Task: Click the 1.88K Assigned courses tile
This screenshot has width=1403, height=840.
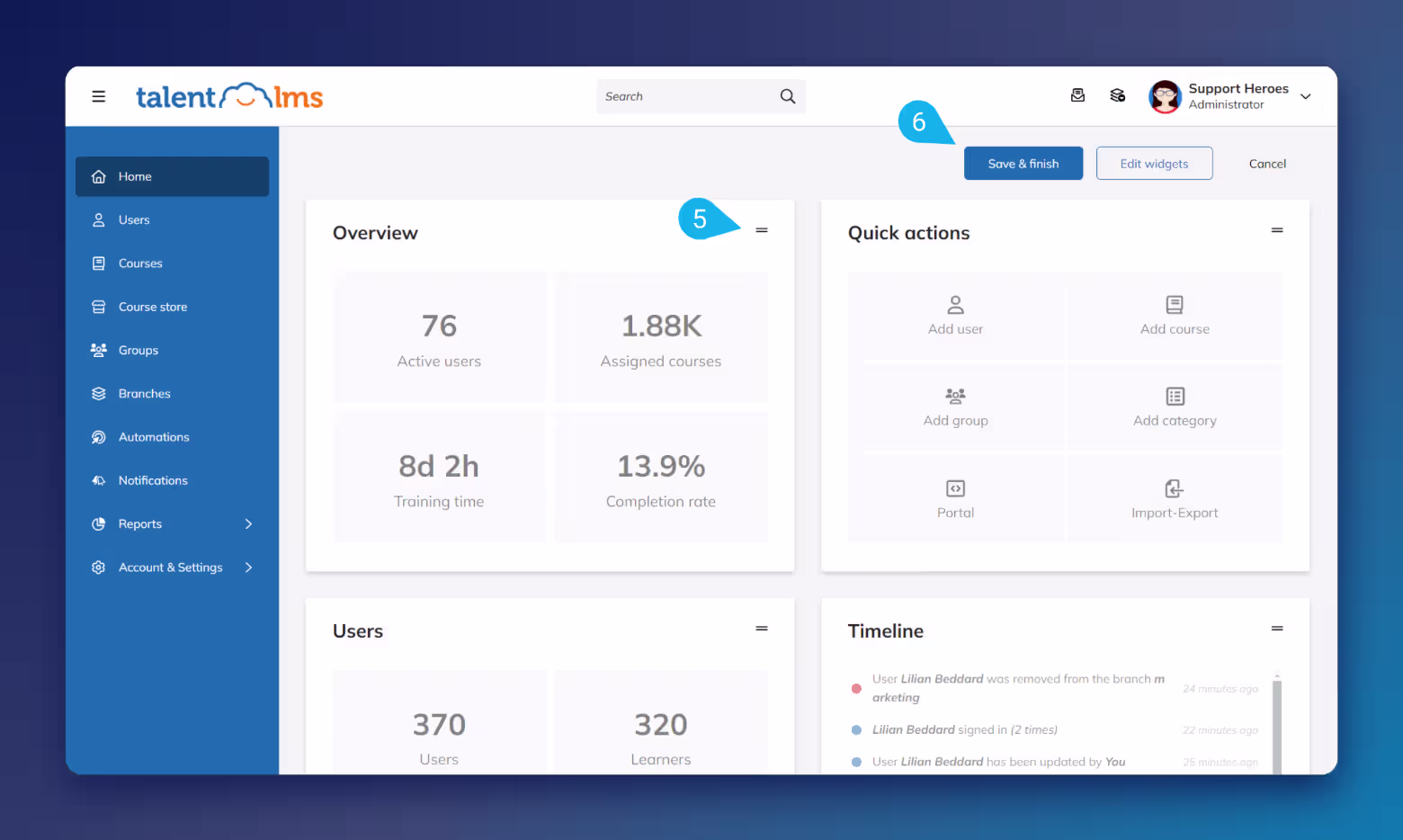Action: [661, 338]
